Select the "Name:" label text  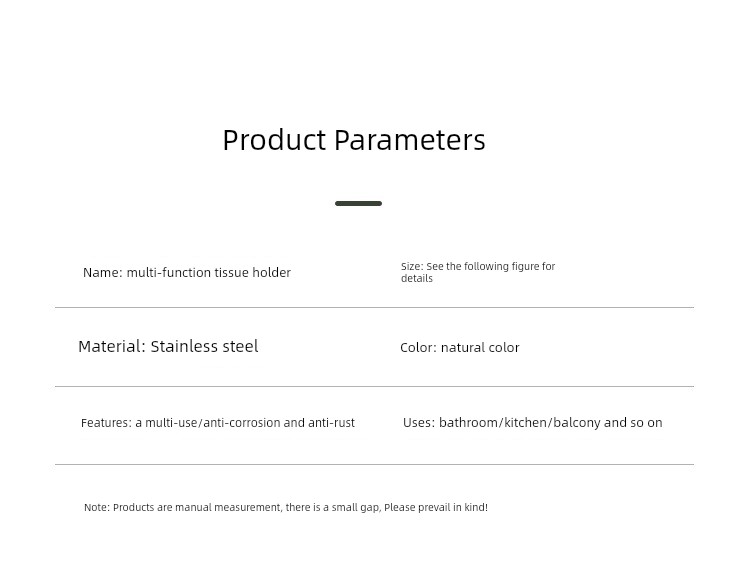[103, 273]
